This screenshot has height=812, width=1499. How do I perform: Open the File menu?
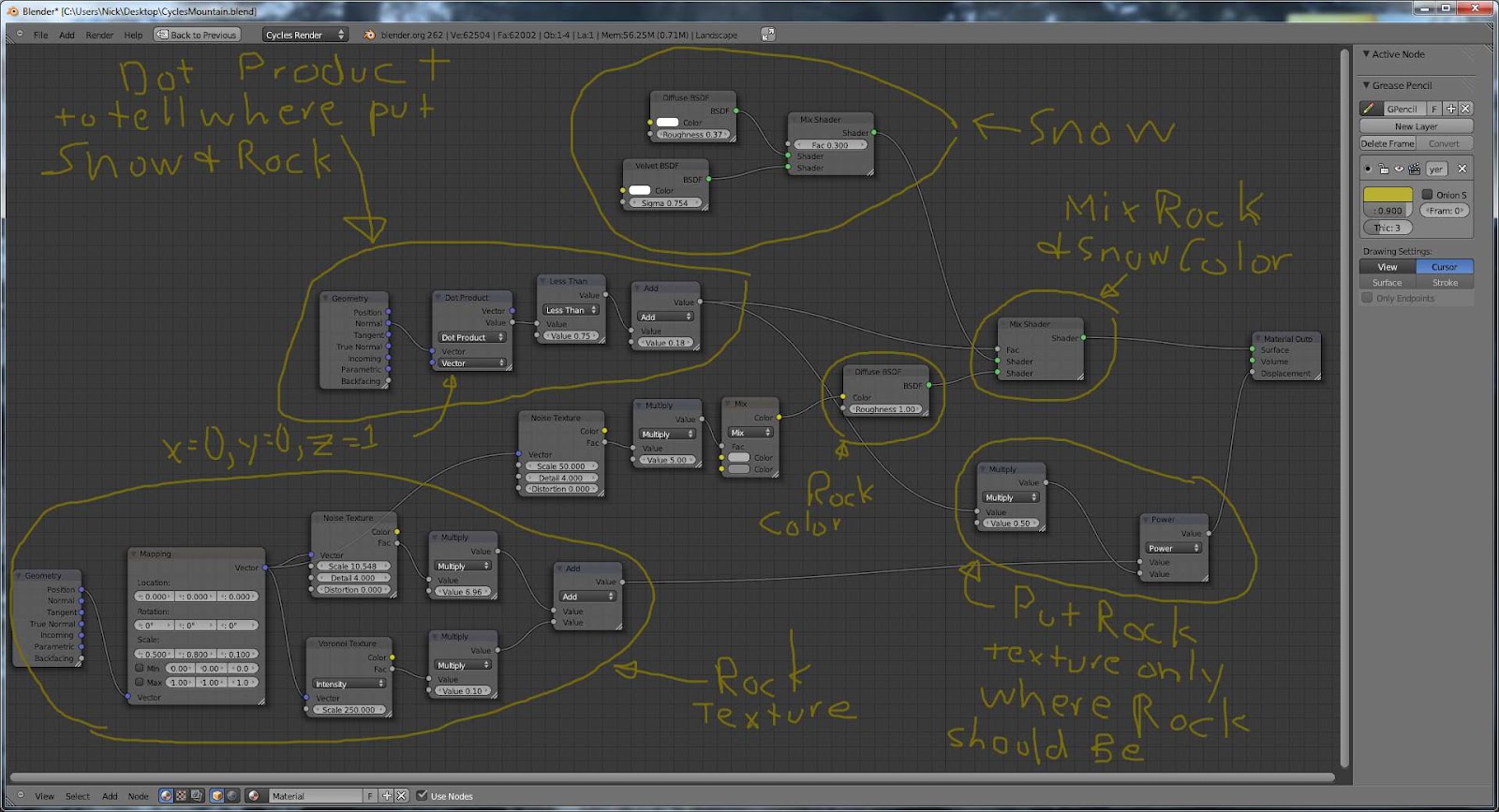41,36
